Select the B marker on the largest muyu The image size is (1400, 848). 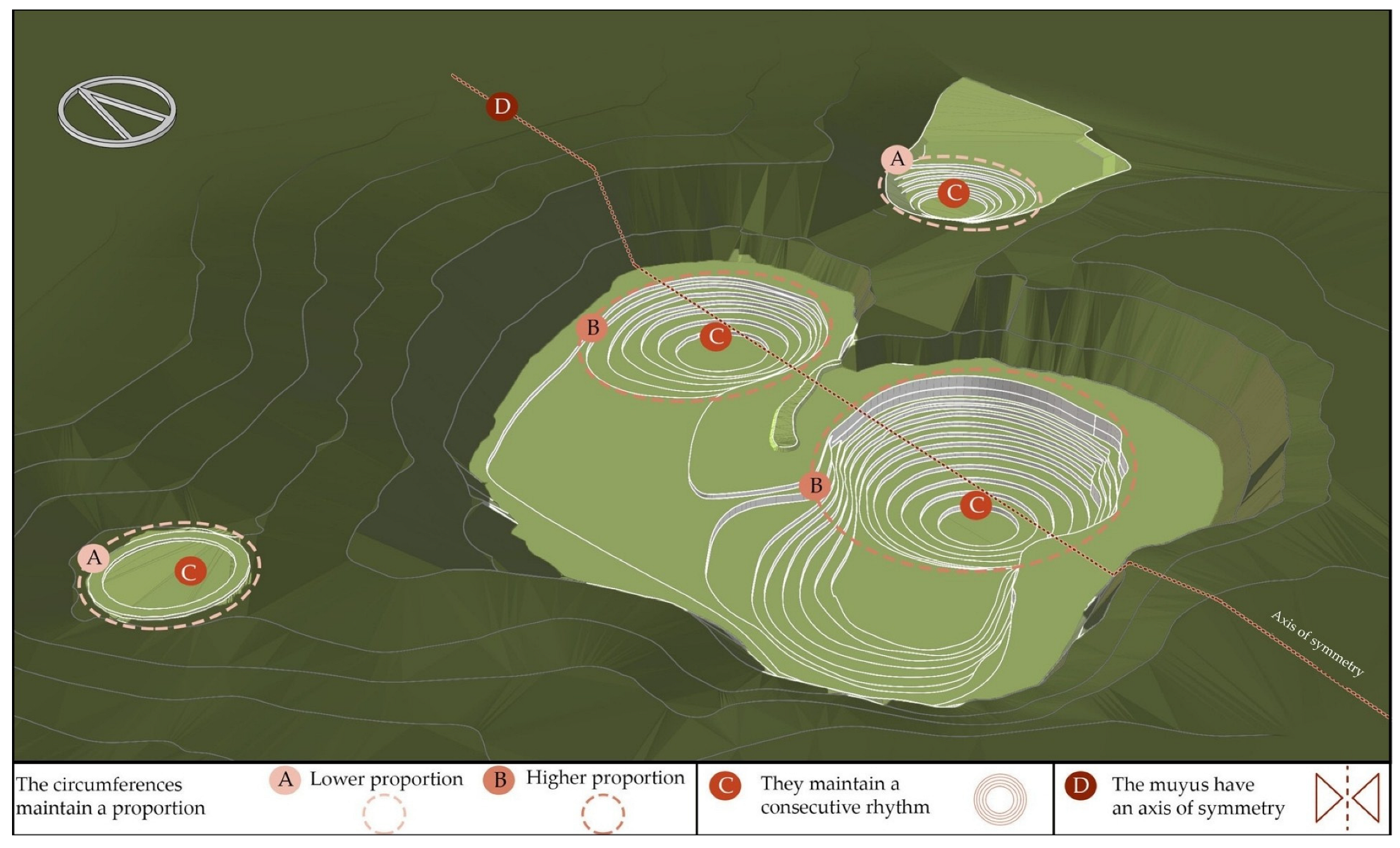pos(815,486)
